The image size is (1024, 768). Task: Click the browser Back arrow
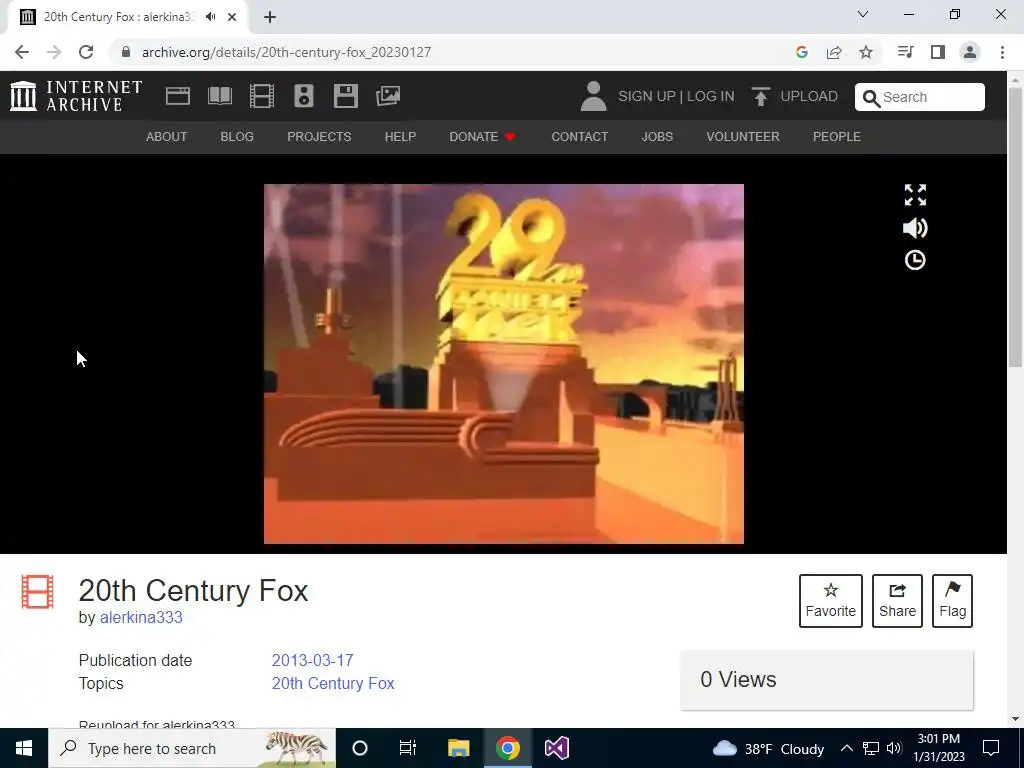coord(22,52)
